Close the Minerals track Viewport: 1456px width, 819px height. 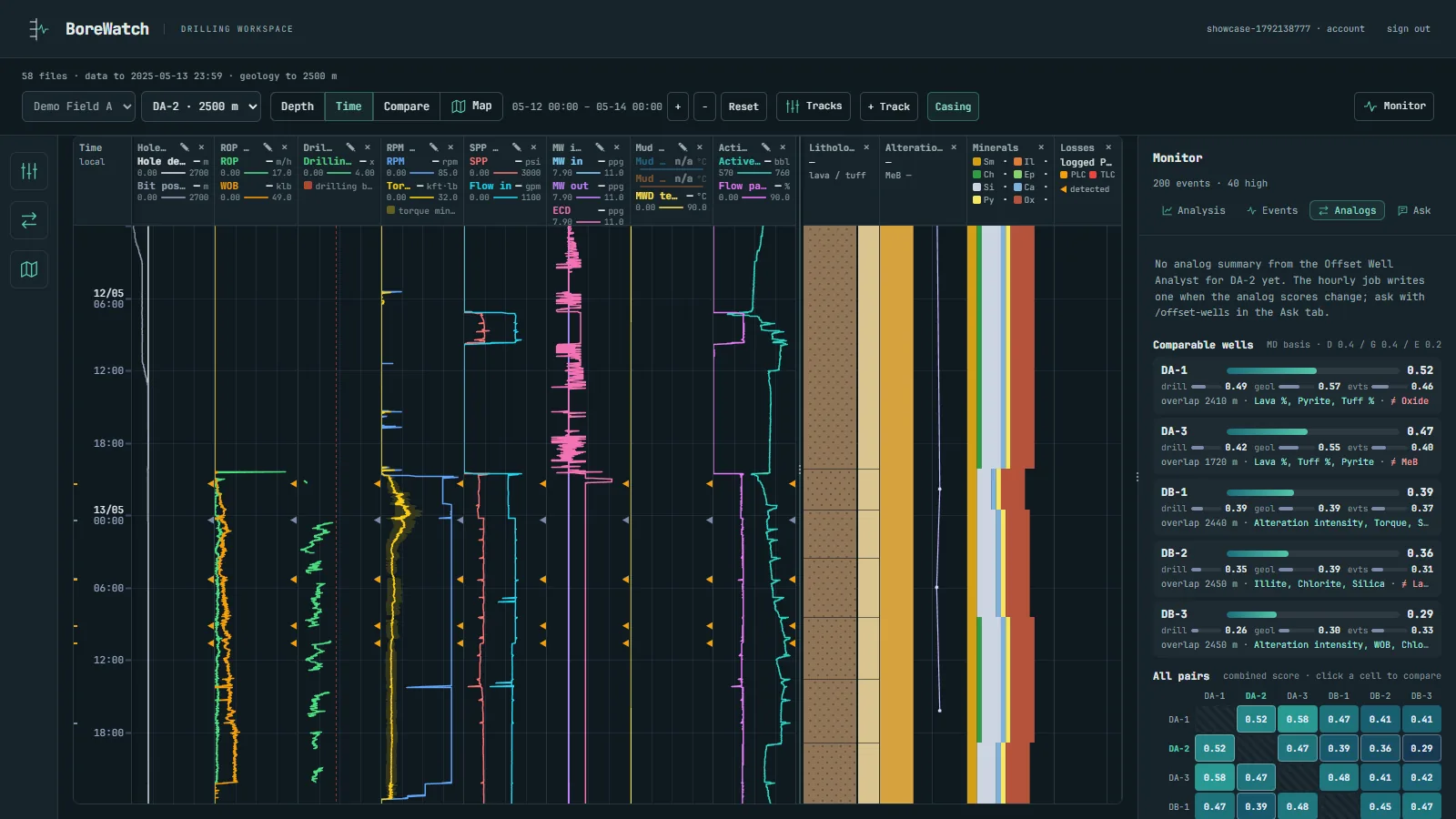tap(1041, 147)
